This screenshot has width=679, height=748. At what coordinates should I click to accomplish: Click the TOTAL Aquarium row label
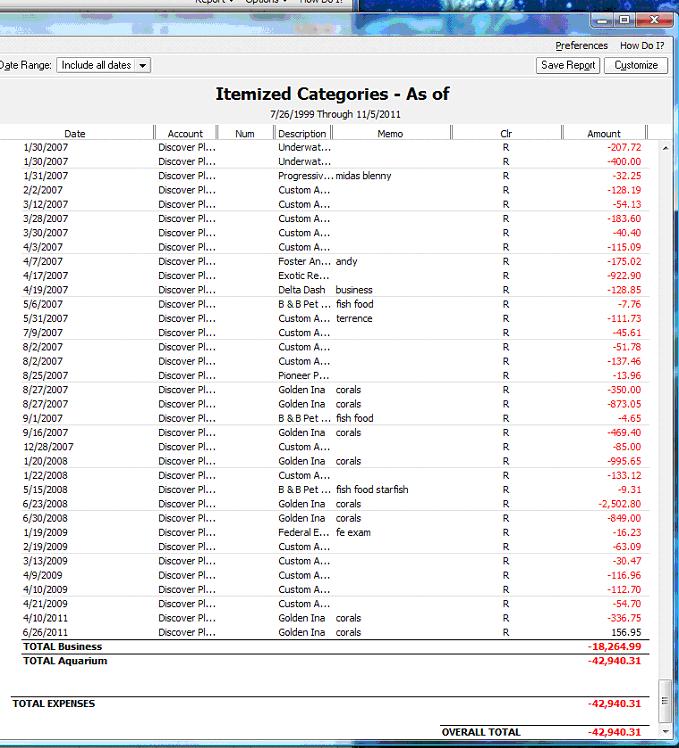[x=65, y=661]
